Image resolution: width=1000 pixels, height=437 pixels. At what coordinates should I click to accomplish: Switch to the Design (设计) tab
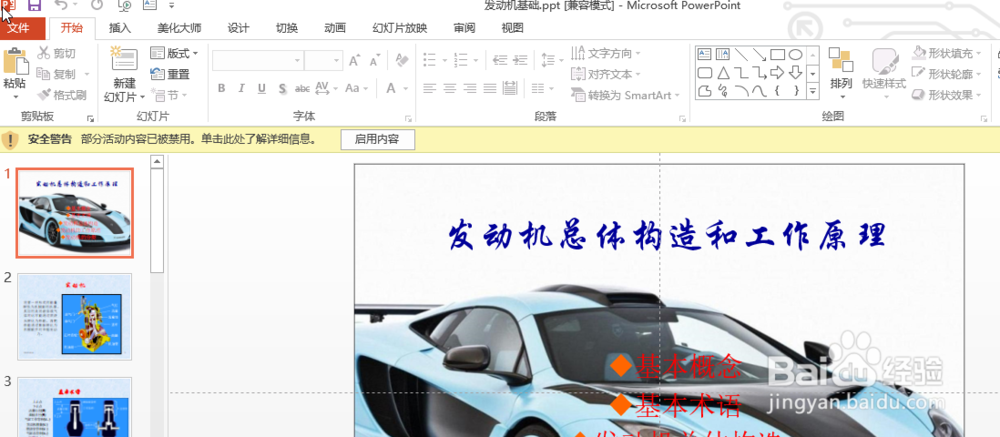239,28
